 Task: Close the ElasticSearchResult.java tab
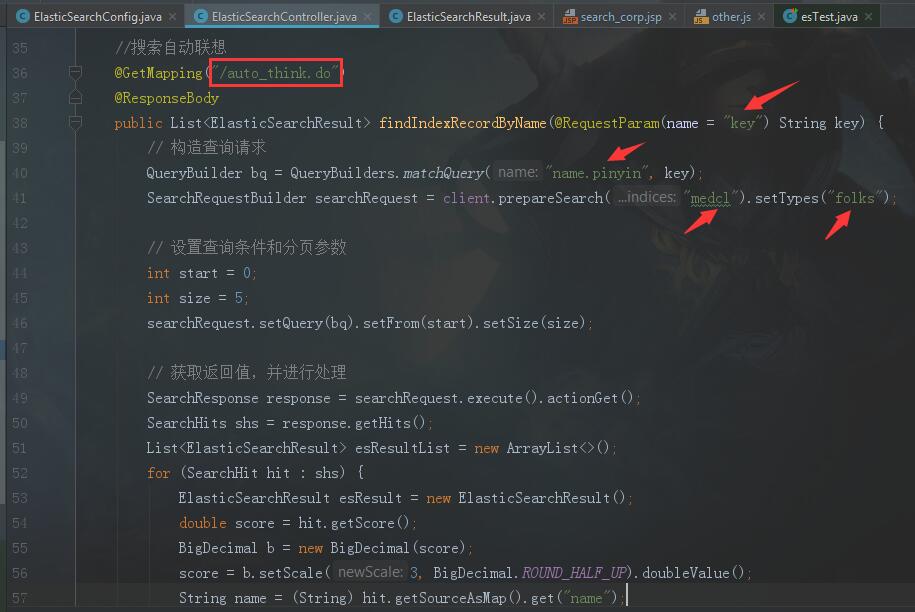click(542, 17)
